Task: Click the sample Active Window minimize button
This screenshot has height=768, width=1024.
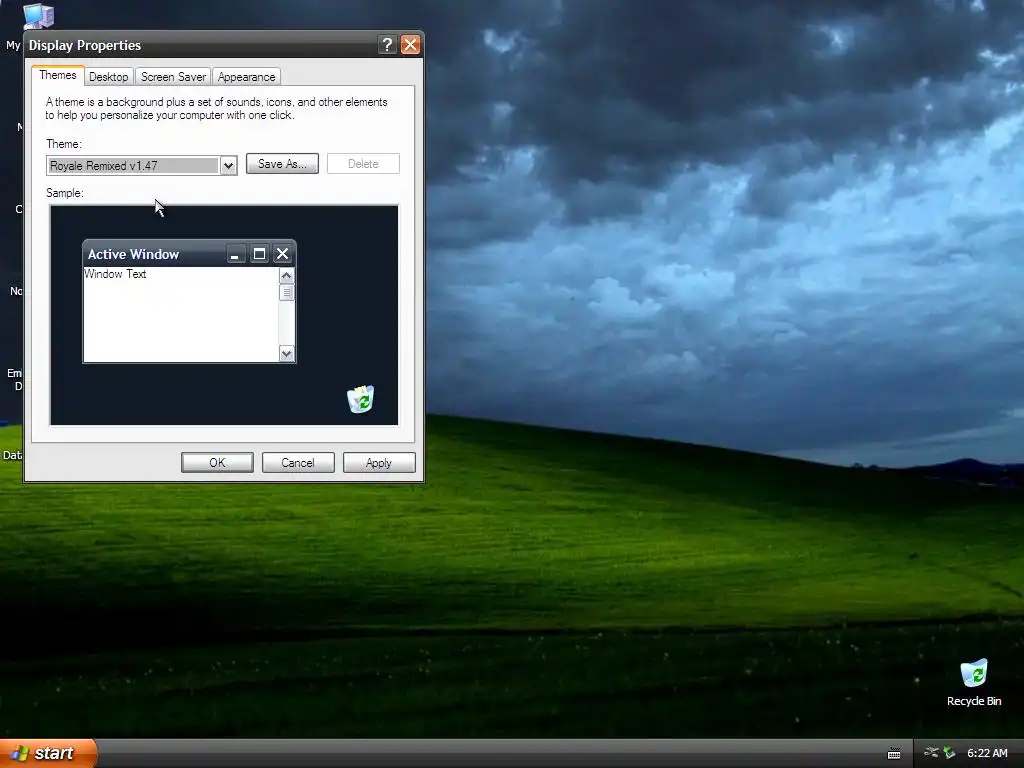Action: pos(236,253)
